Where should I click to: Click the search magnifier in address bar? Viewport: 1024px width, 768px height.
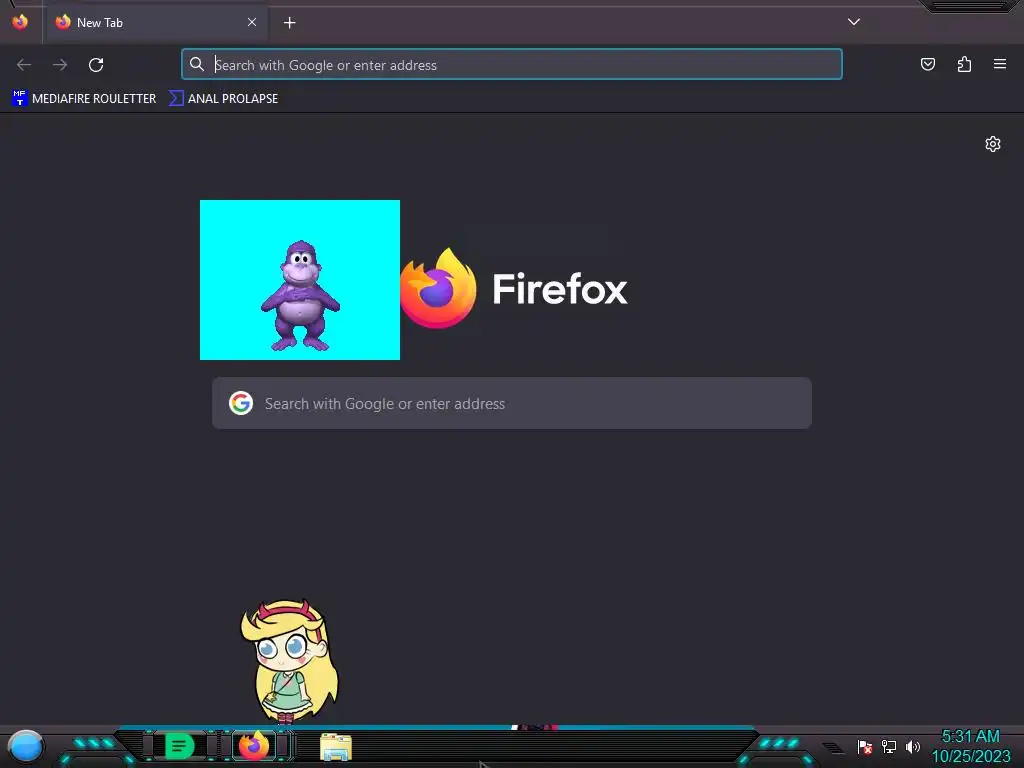click(197, 64)
